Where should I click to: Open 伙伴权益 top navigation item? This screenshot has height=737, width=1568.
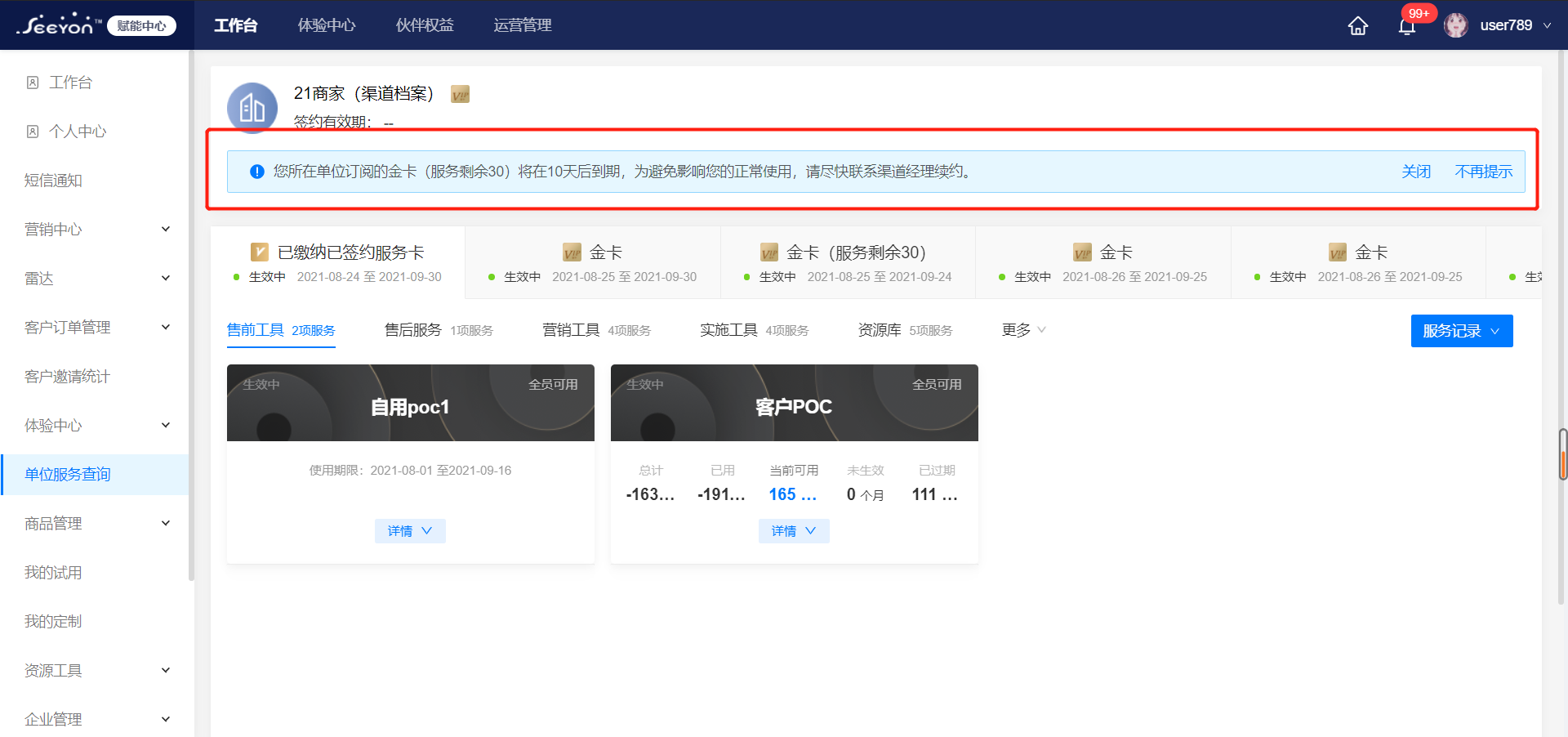click(x=425, y=25)
